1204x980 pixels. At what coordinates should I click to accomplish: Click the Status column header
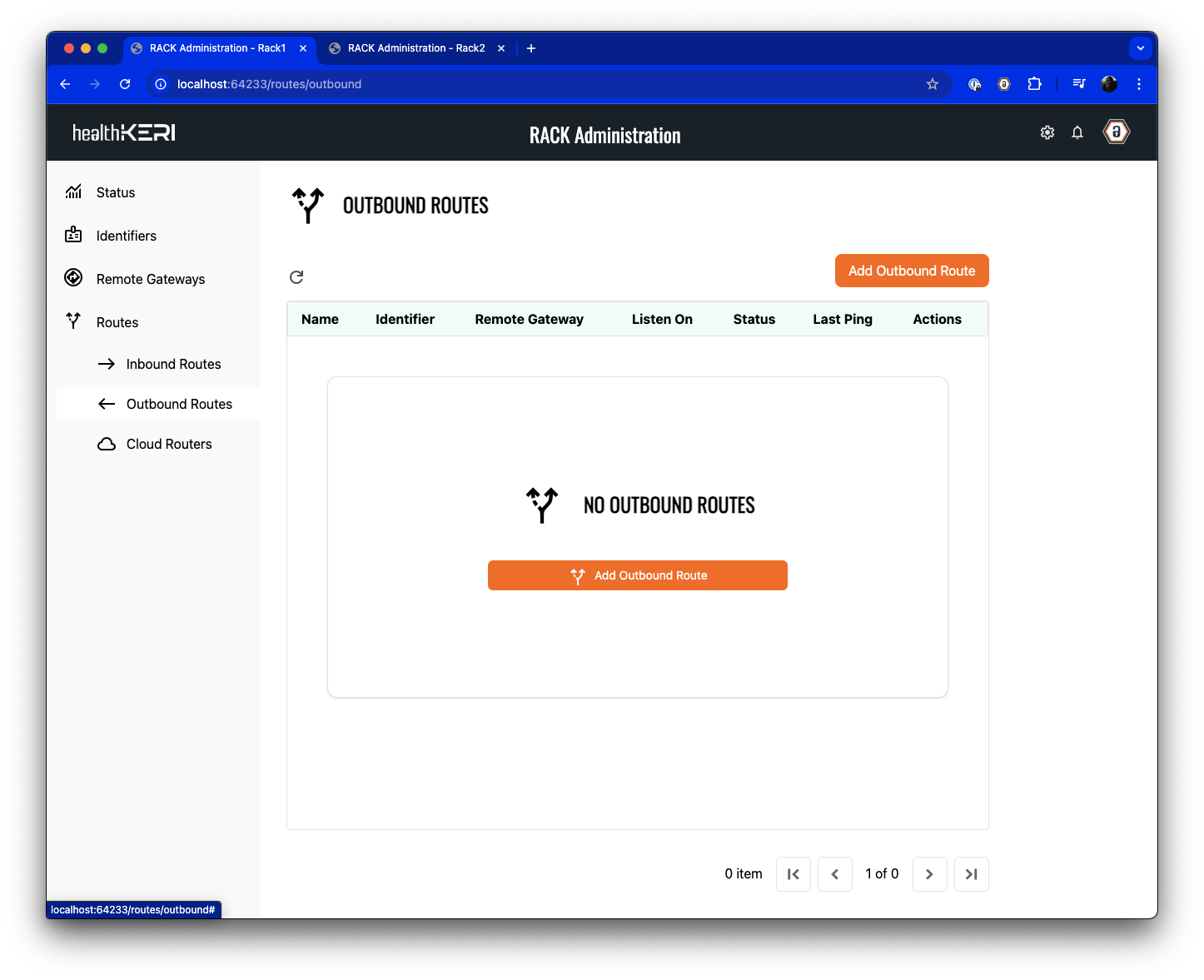(x=754, y=319)
